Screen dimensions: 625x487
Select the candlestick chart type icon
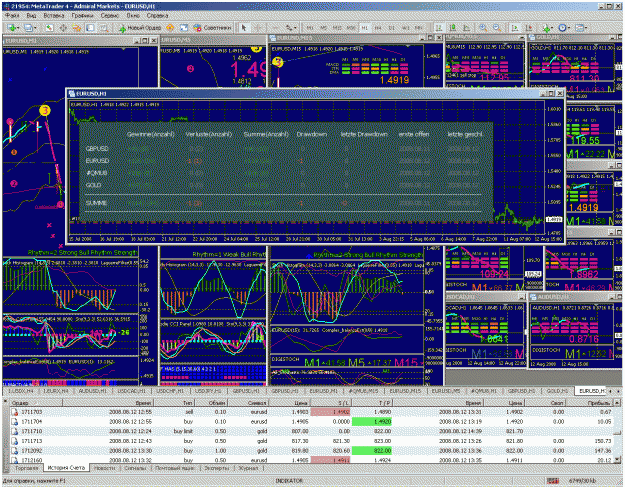click(453, 27)
